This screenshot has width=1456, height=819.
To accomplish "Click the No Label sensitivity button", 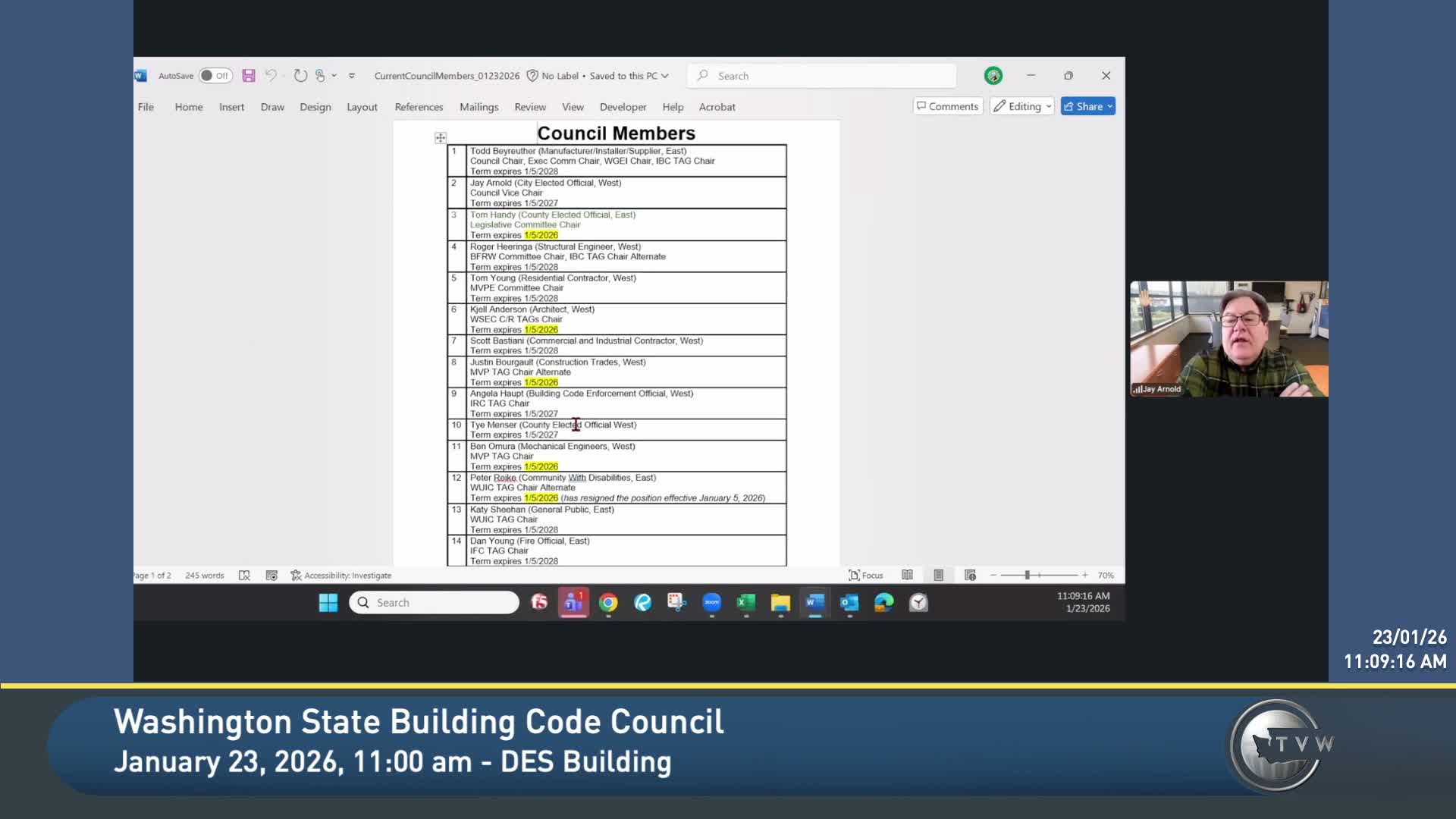I will [x=553, y=76].
